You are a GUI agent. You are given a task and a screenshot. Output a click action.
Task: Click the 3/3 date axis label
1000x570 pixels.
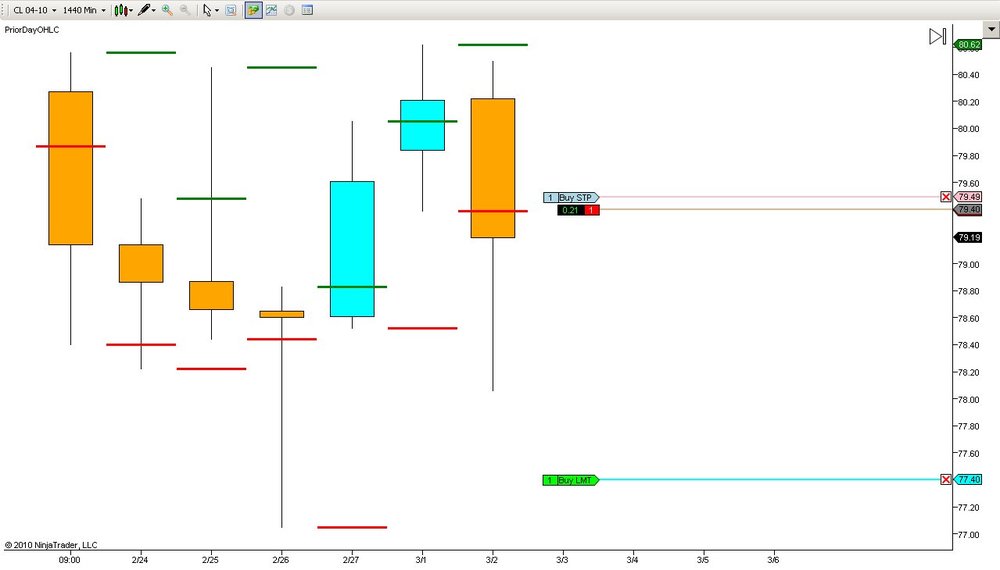pos(562,560)
